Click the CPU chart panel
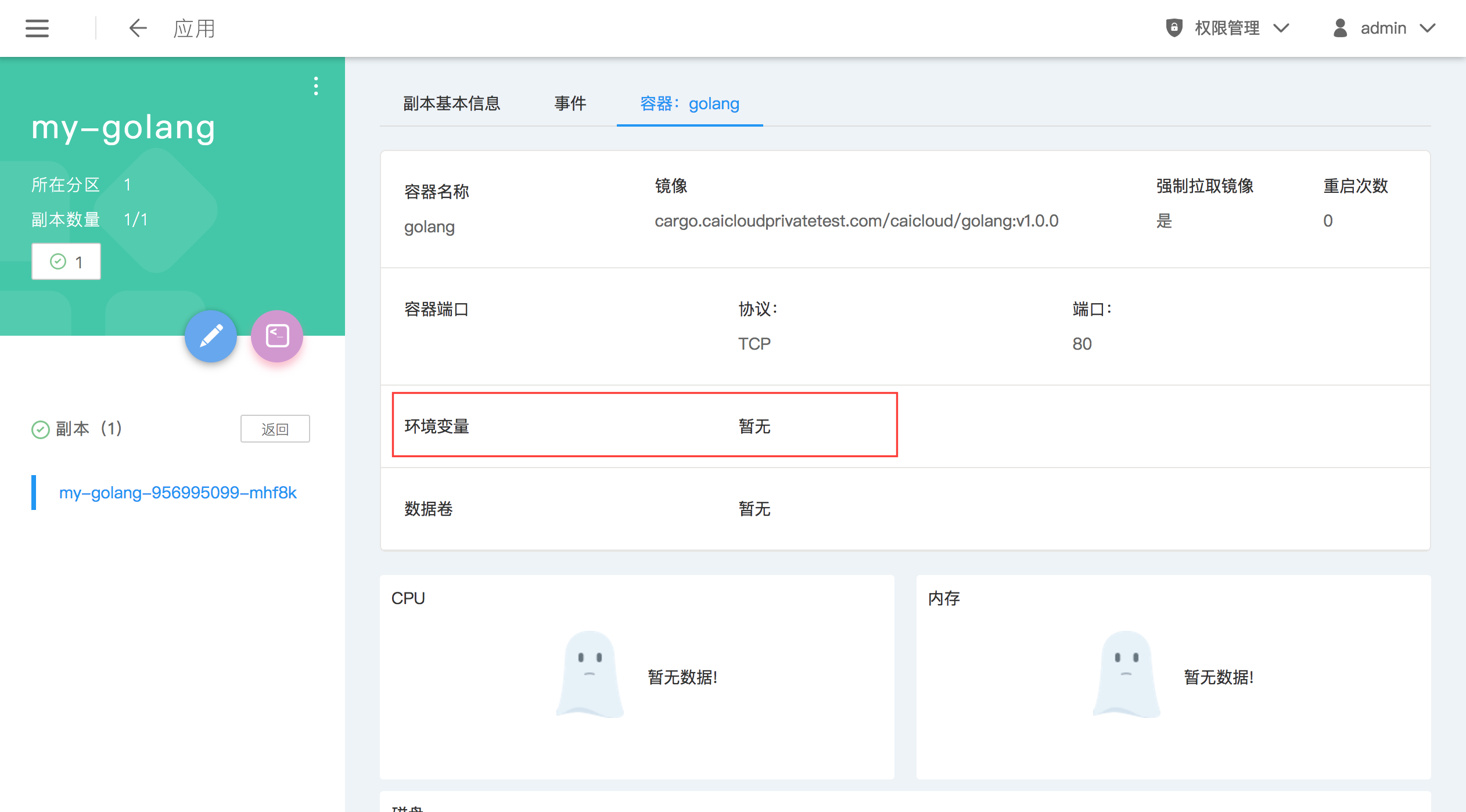The image size is (1466, 812). [x=637, y=677]
